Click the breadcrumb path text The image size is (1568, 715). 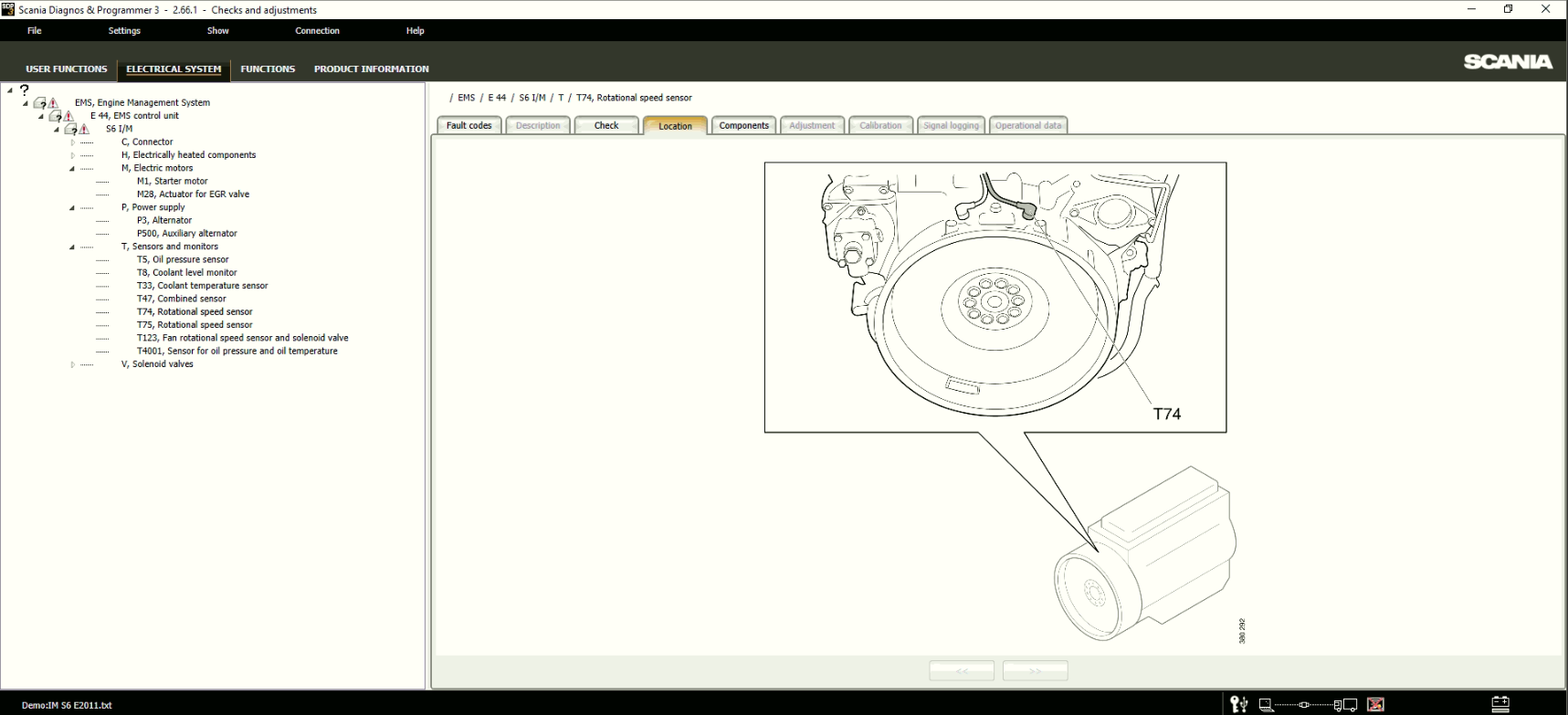571,98
